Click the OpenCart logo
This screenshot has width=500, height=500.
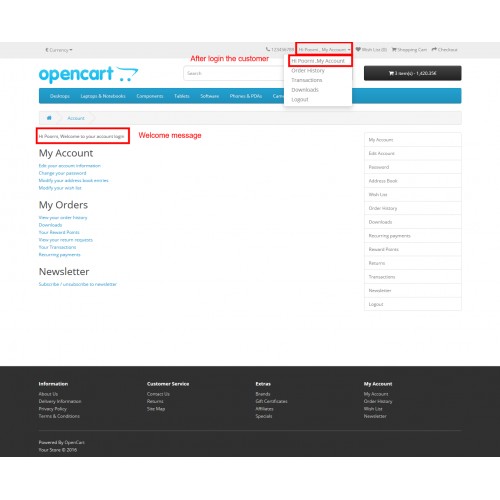click(x=88, y=74)
